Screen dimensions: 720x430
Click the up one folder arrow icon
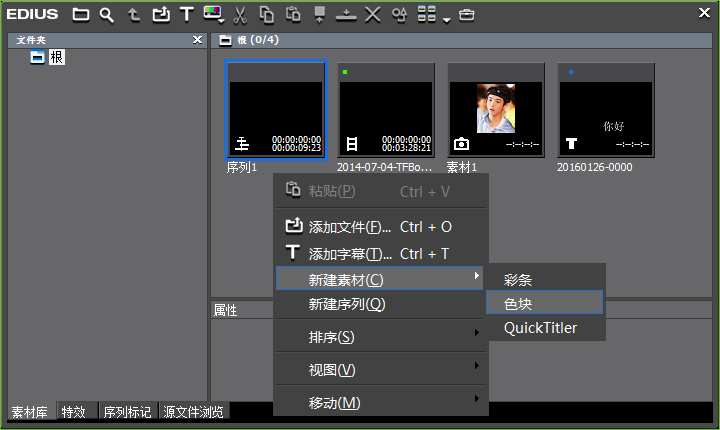click(134, 14)
